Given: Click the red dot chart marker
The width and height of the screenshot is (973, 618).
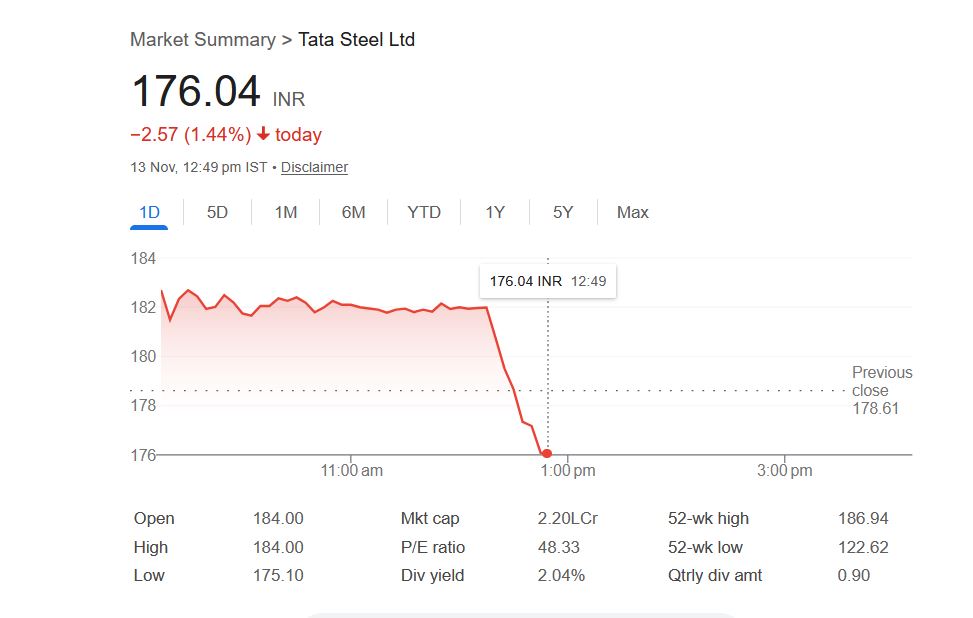Looking at the screenshot, I should tap(546, 454).
